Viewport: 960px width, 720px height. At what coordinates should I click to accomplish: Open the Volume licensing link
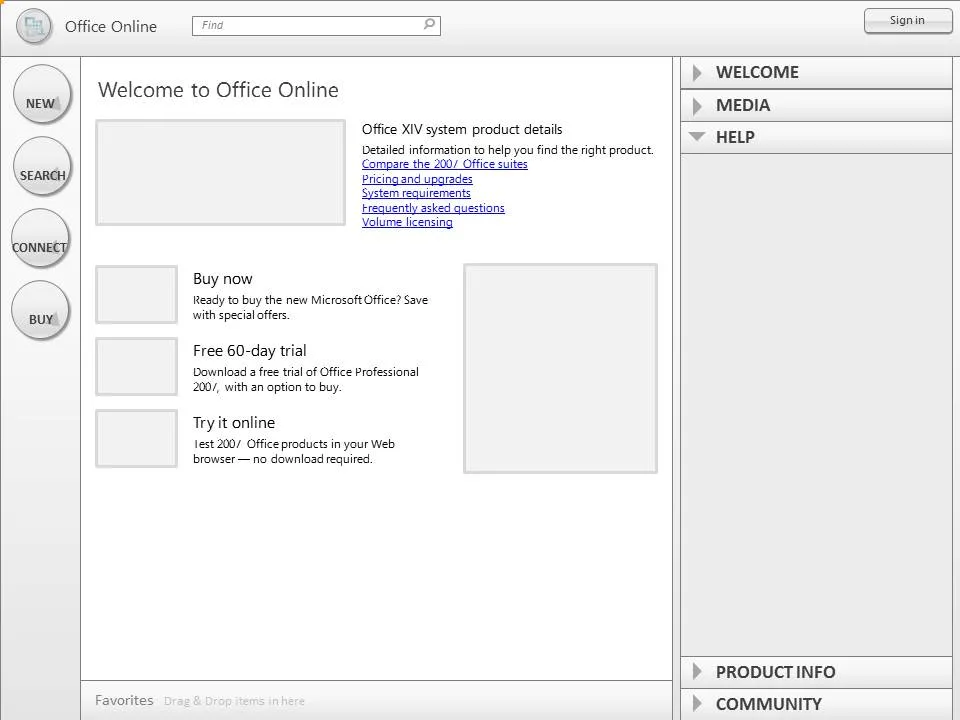point(407,222)
